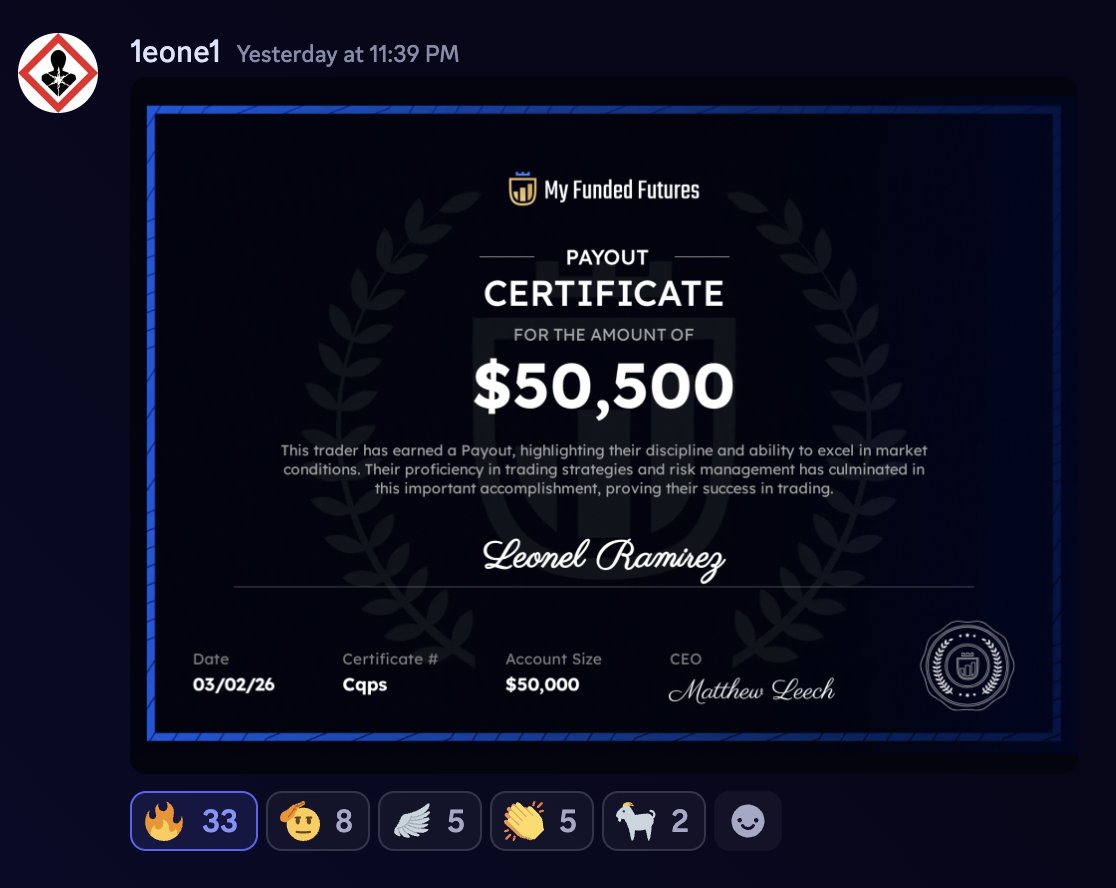The width and height of the screenshot is (1116, 888).
Task: Toggle the wing reaction showing 5
Action: click(x=429, y=820)
